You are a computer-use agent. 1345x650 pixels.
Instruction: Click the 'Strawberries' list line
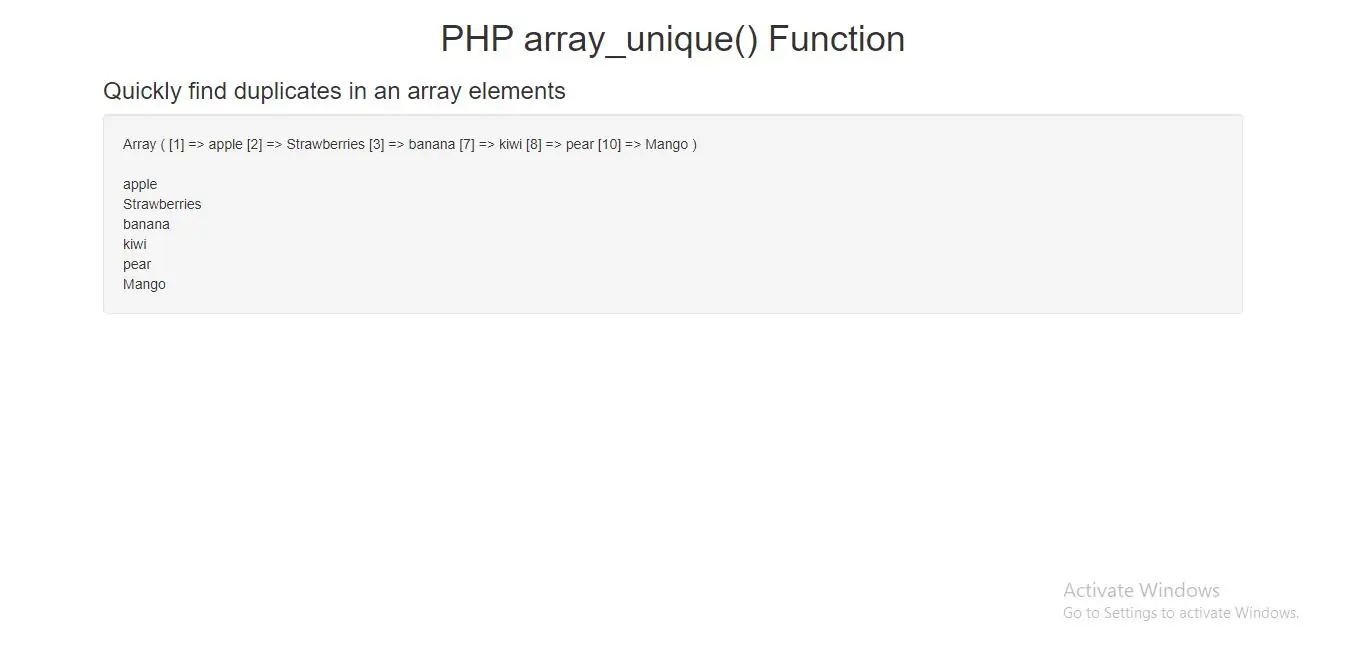point(162,204)
